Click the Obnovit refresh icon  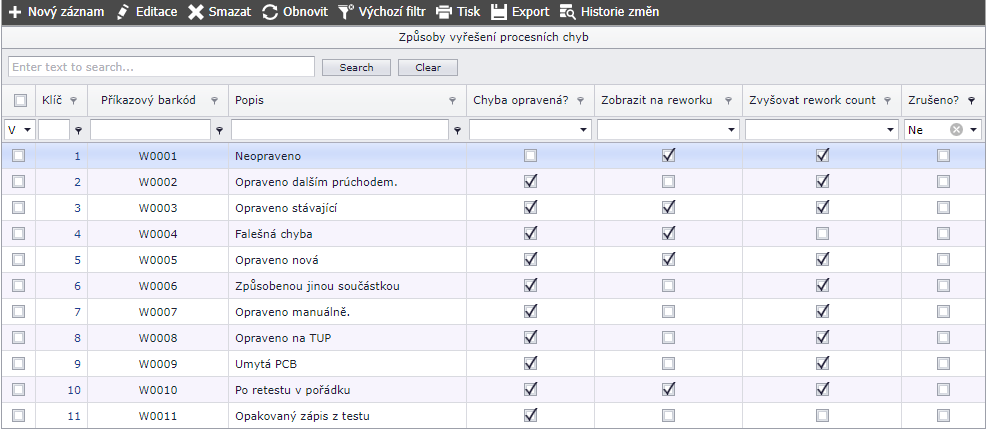coord(270,12)
